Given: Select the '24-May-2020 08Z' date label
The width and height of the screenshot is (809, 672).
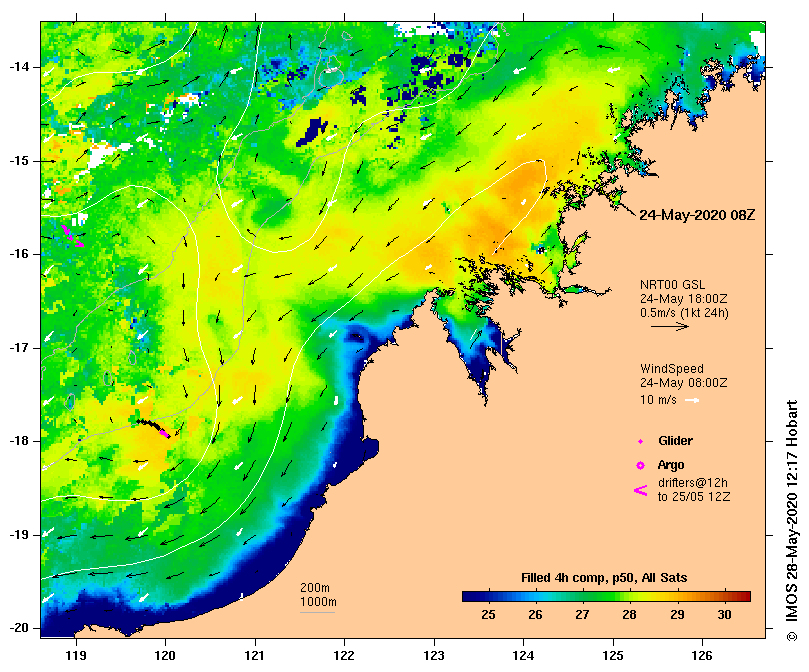Looking at the screenshot, I should click(x=697, y=215).
